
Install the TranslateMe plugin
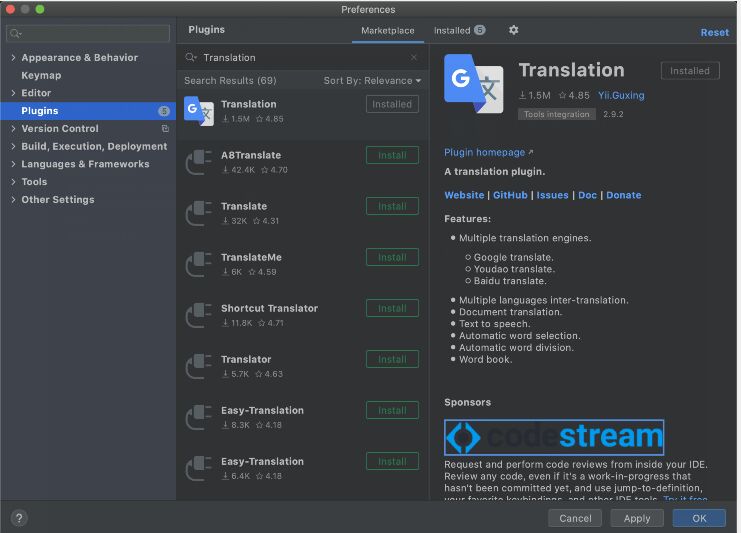(x=392, y=257)
